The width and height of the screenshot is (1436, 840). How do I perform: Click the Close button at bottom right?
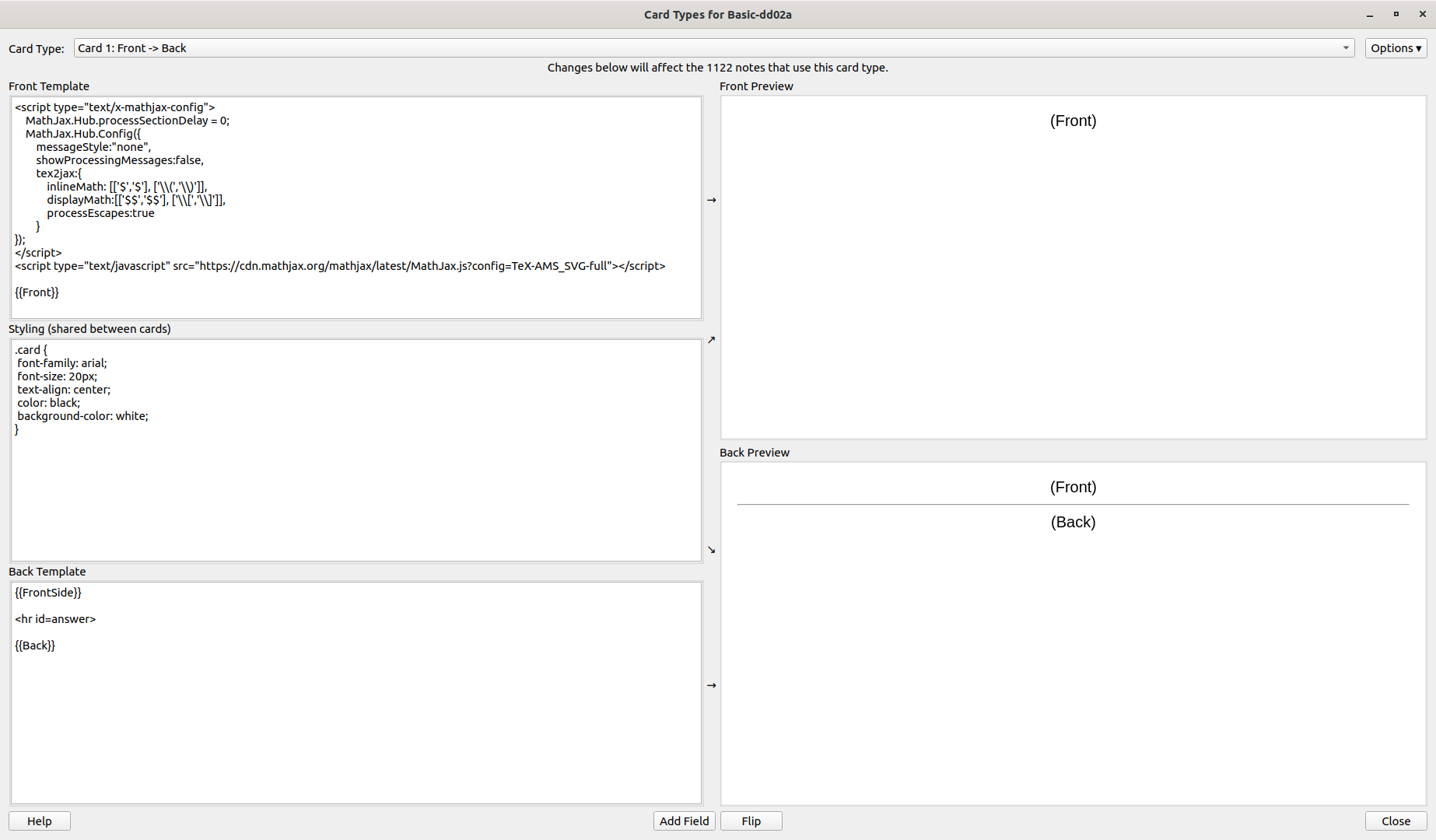point(1395,821)
